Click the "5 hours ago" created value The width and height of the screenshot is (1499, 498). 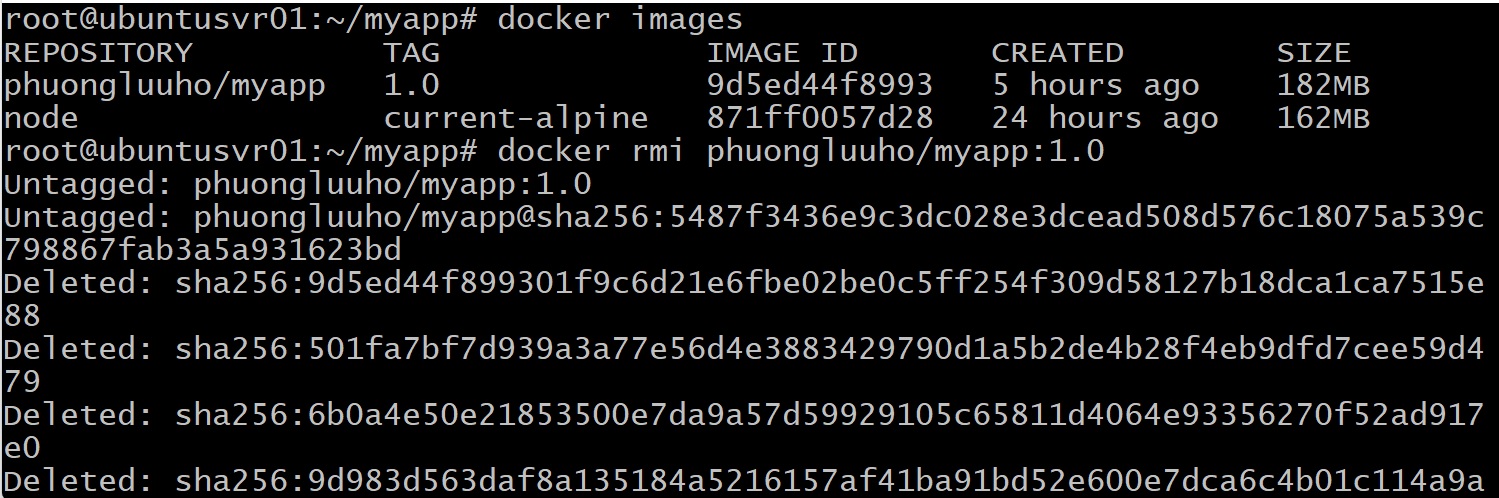coord(1095,86)
